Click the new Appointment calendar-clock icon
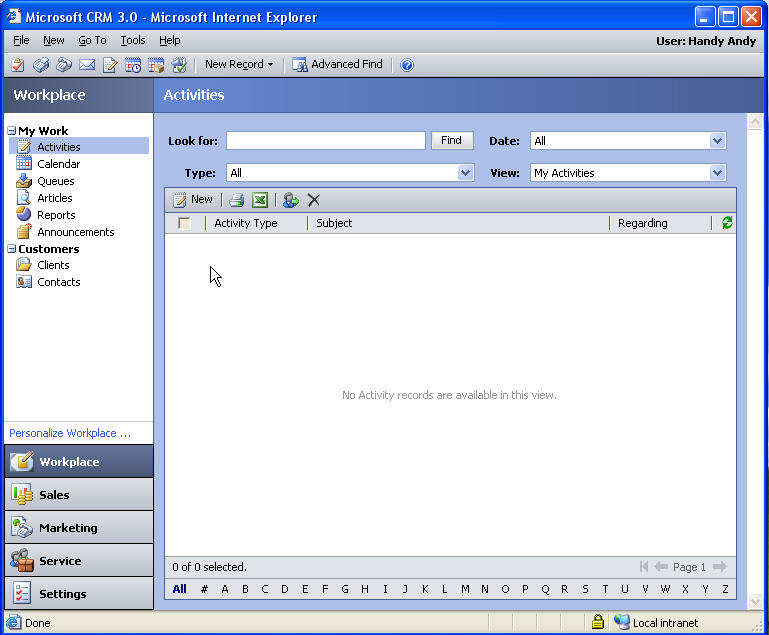769x635 pixels. tap(133, 65)
